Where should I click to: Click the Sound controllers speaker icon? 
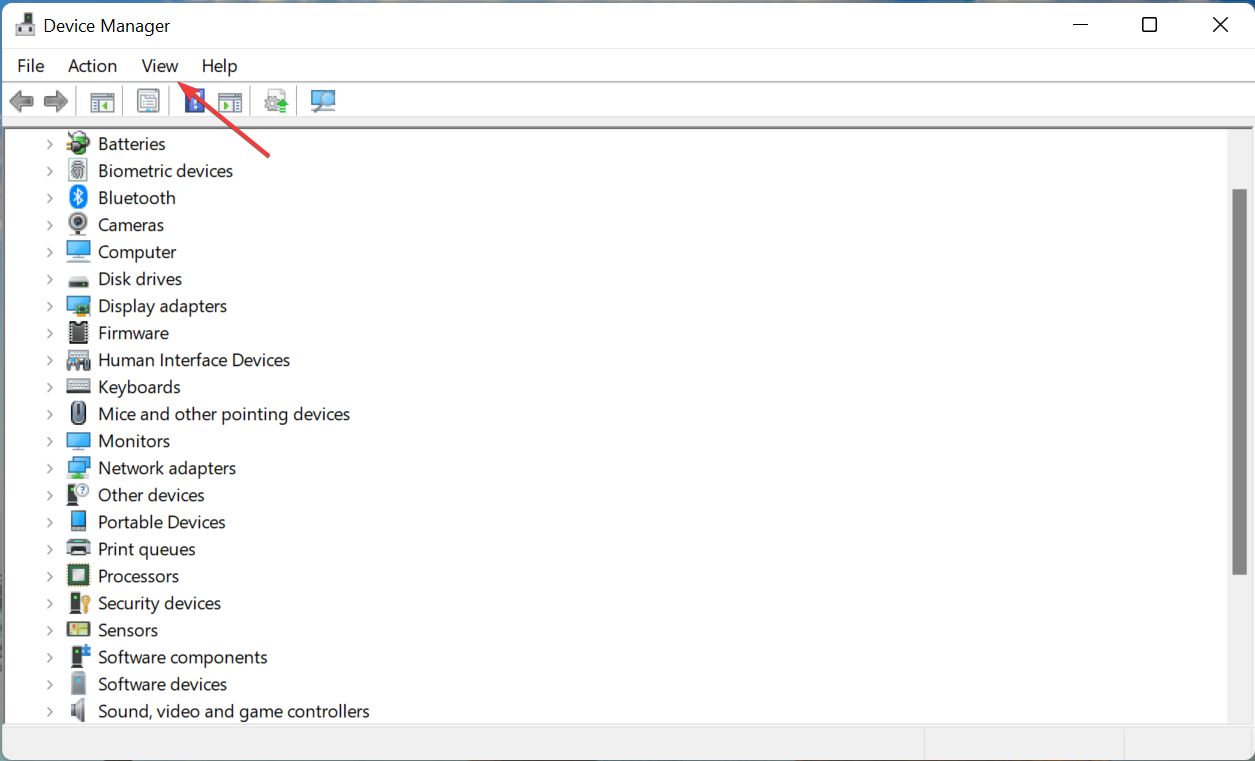[x=78, y=711]
